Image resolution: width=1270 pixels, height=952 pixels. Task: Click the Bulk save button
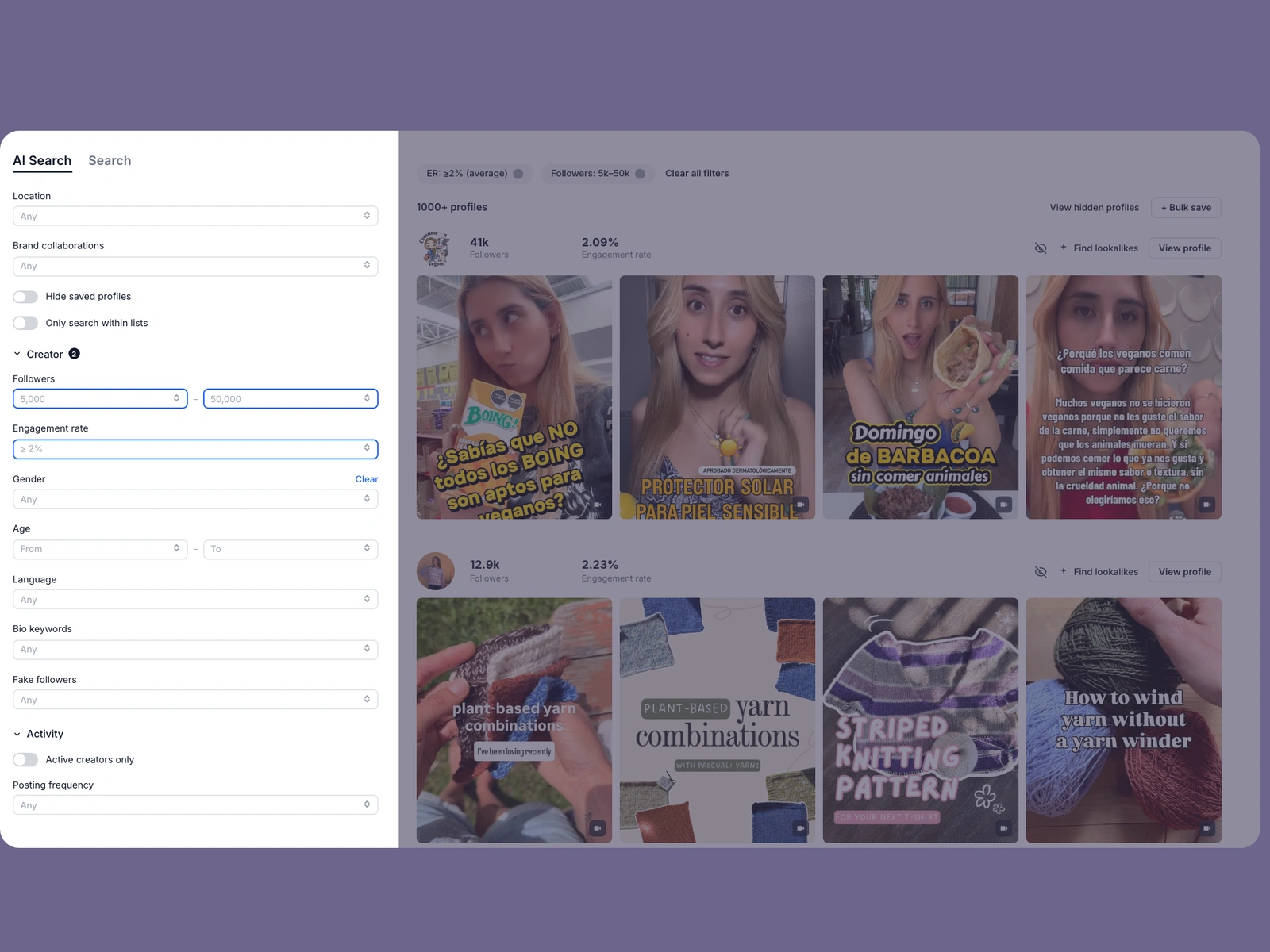coord(1186,208)
